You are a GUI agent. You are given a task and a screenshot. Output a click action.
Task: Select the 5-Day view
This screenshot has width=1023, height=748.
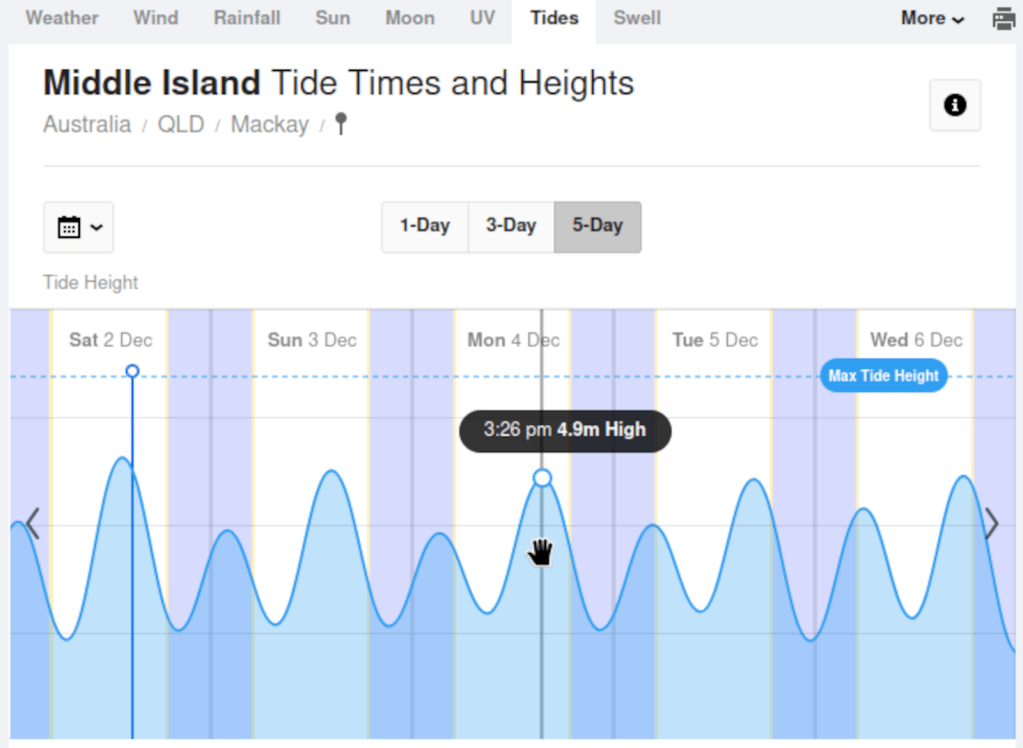(x=597, y=226)
